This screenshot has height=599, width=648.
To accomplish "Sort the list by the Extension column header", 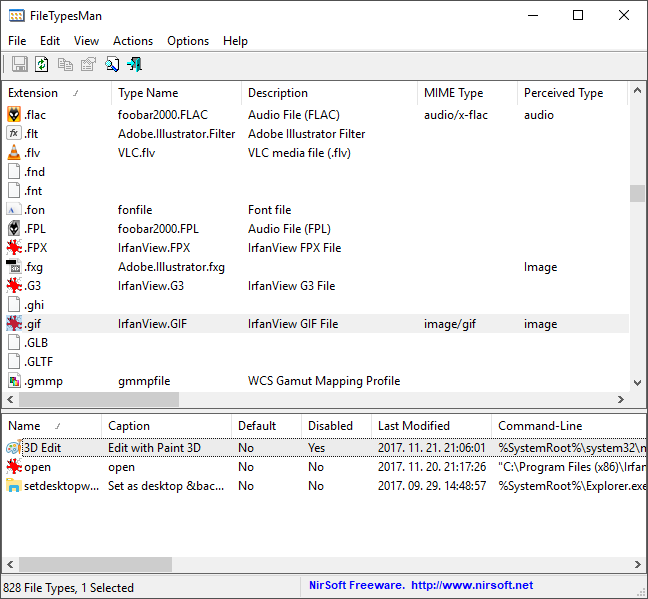I will [x=34, y=93].
